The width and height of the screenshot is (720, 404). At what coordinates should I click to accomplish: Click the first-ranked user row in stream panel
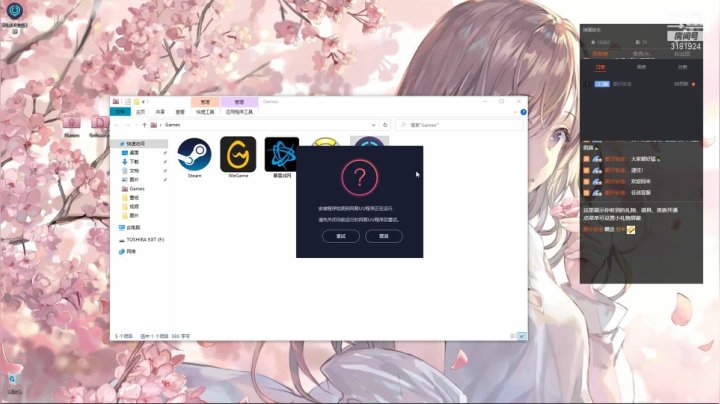(641, 84)
